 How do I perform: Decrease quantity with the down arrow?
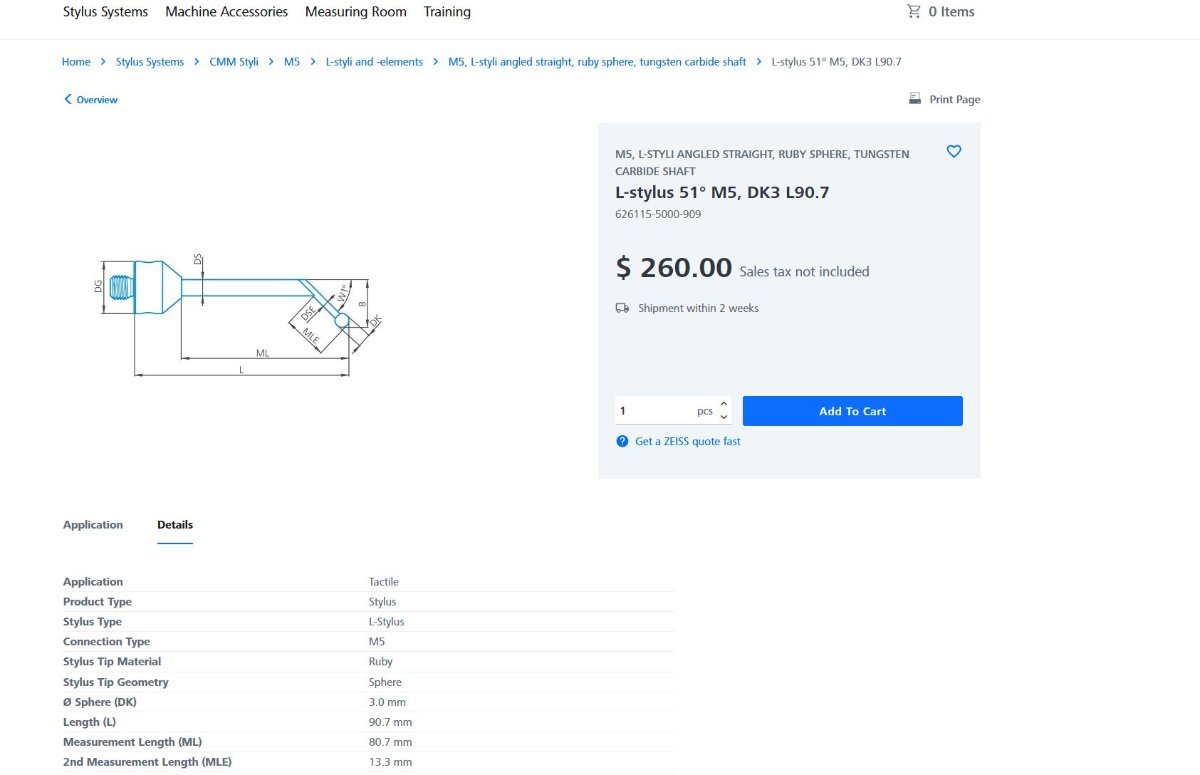[724, 417]
